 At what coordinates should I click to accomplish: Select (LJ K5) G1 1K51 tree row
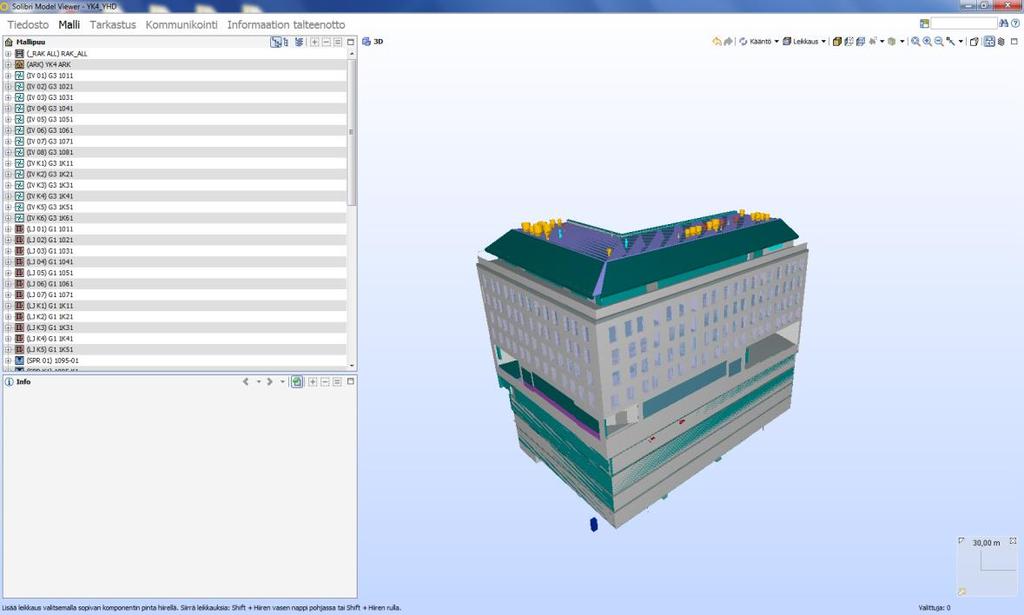pyautogui.click(x=175, y=349)
